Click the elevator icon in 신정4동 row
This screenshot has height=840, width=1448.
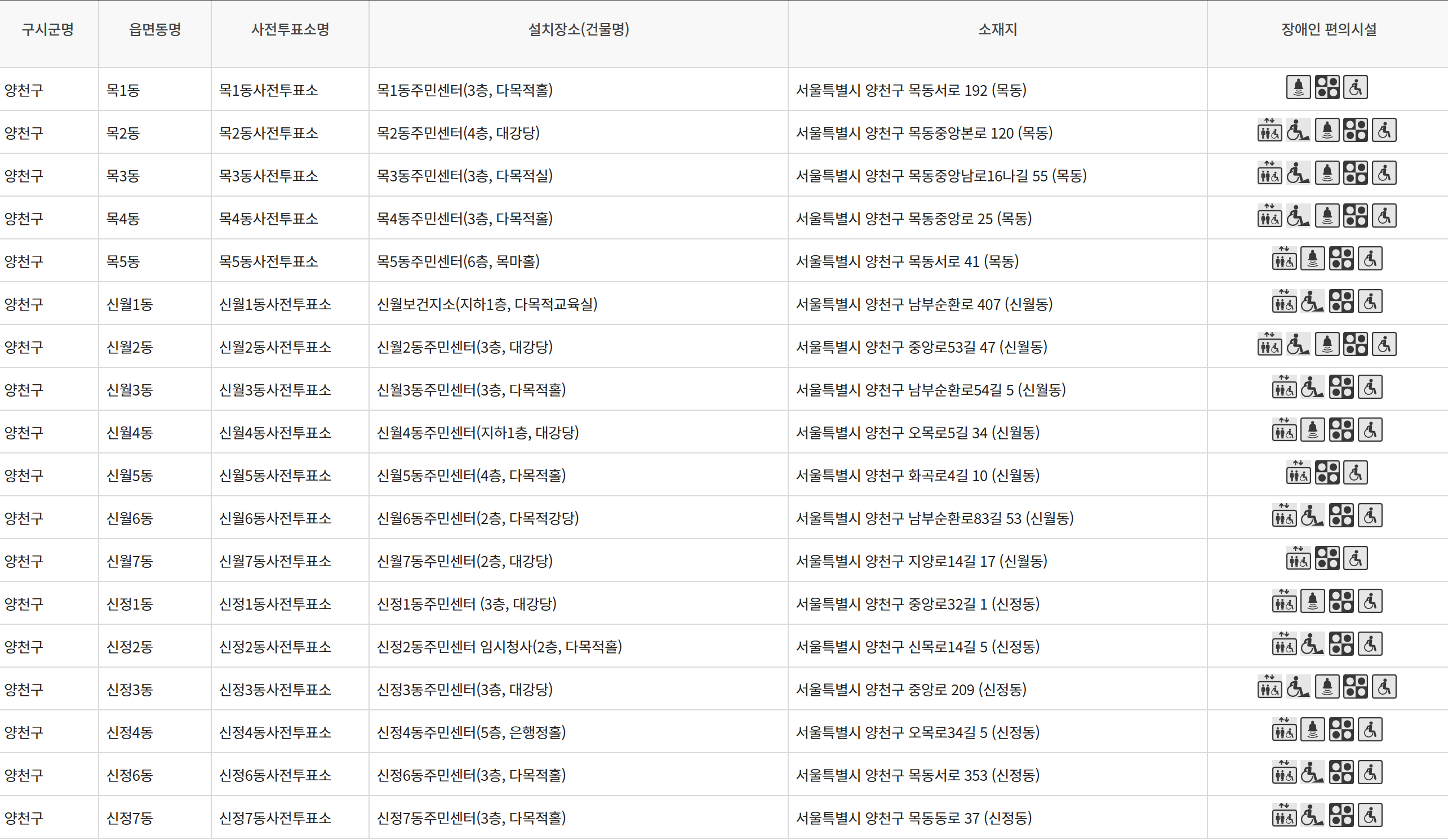point(1283,730)
